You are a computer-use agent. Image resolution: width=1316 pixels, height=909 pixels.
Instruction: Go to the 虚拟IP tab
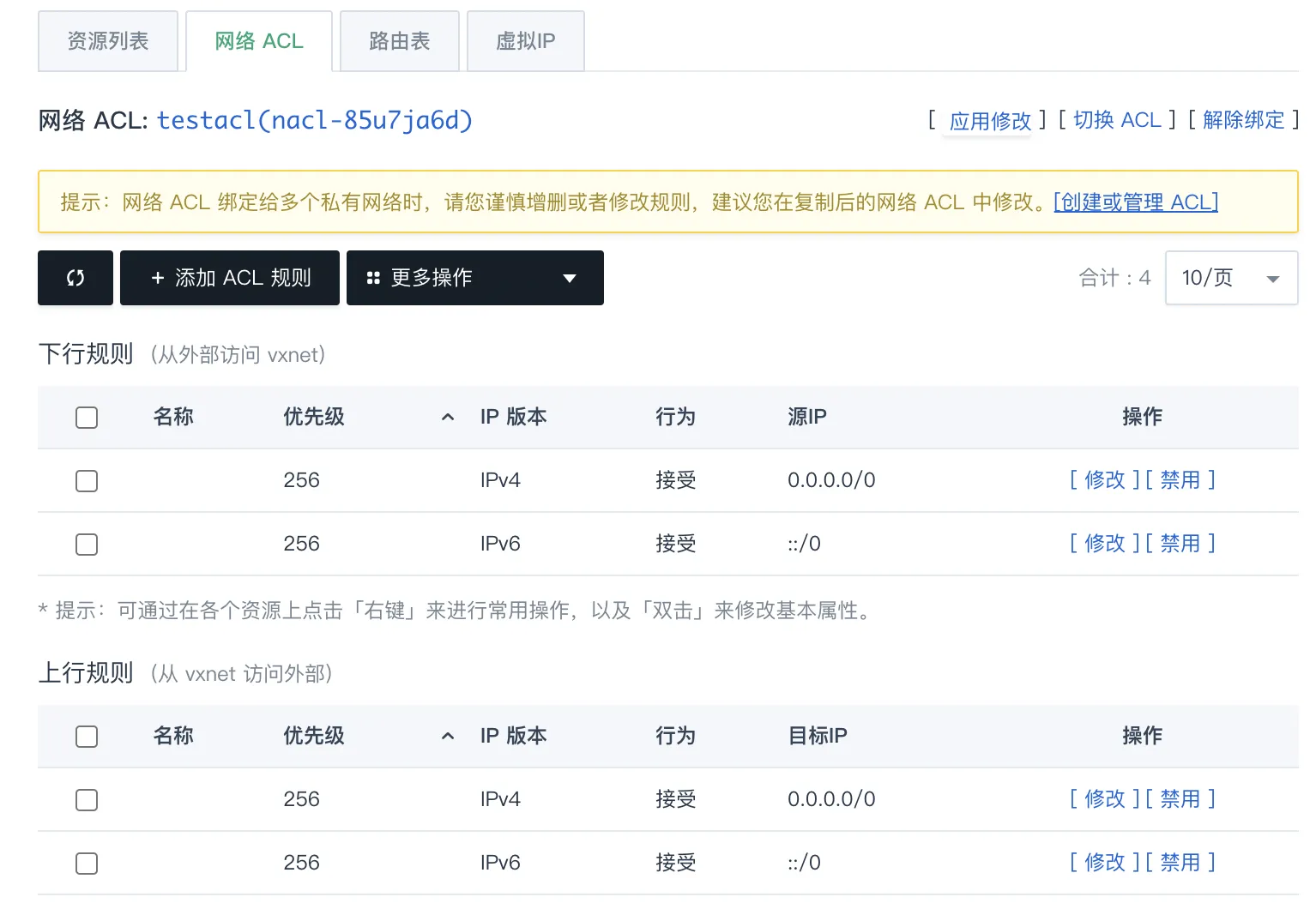coord(526,41)
